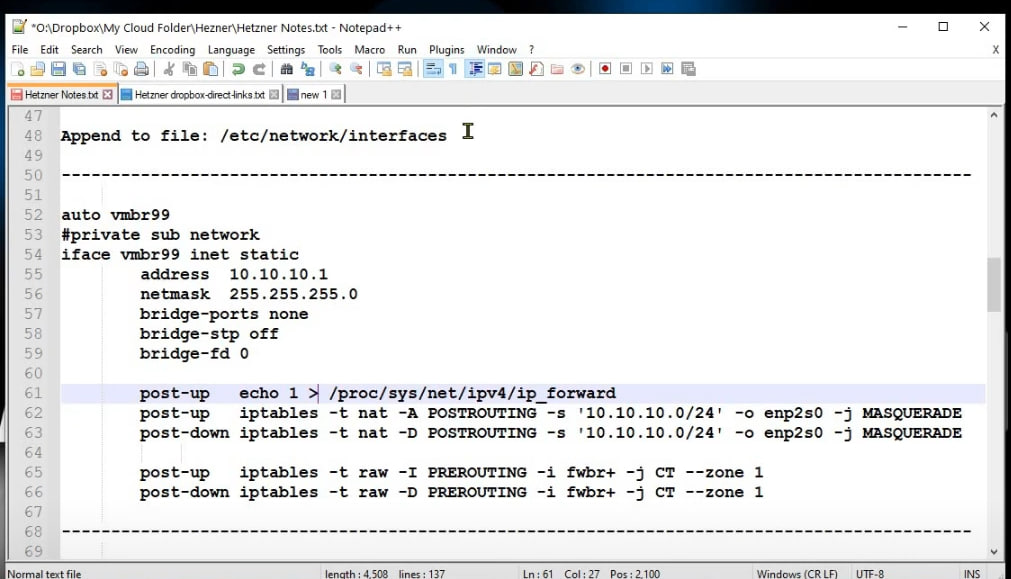Open Find with the binoculars icon
Image resolution: width=1011 pixels, height=579 pixels.
pyautogui.click(x=287, y=69)
